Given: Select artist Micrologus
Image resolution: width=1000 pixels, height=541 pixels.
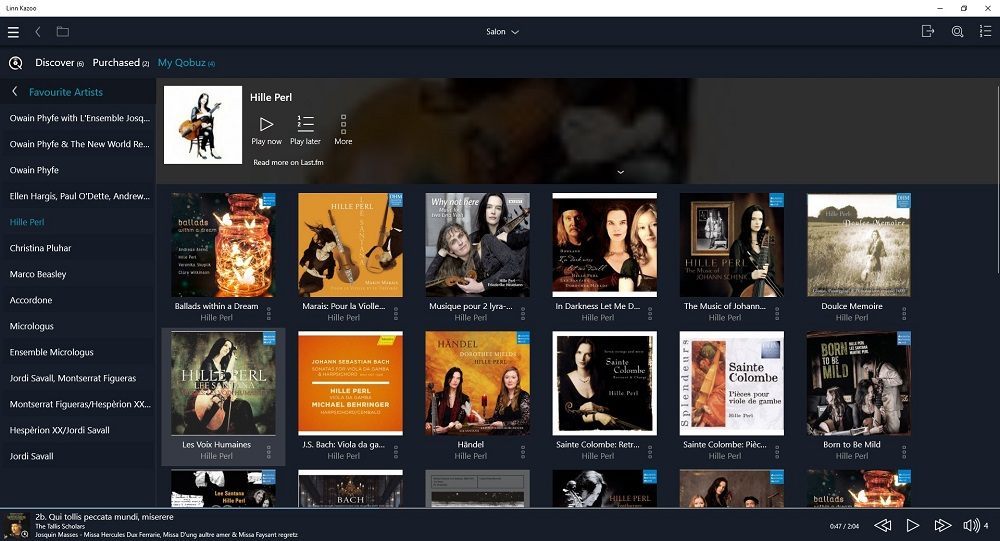Looking at the screenshot, I should coord(78,326).
